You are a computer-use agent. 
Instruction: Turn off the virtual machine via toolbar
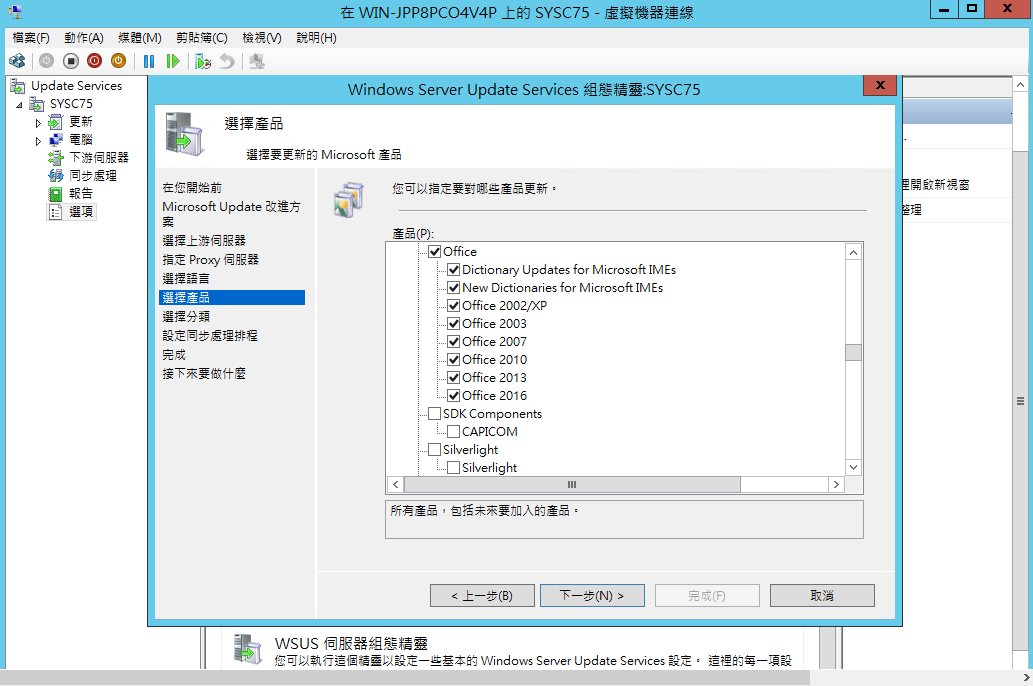(x=70, y=61)
